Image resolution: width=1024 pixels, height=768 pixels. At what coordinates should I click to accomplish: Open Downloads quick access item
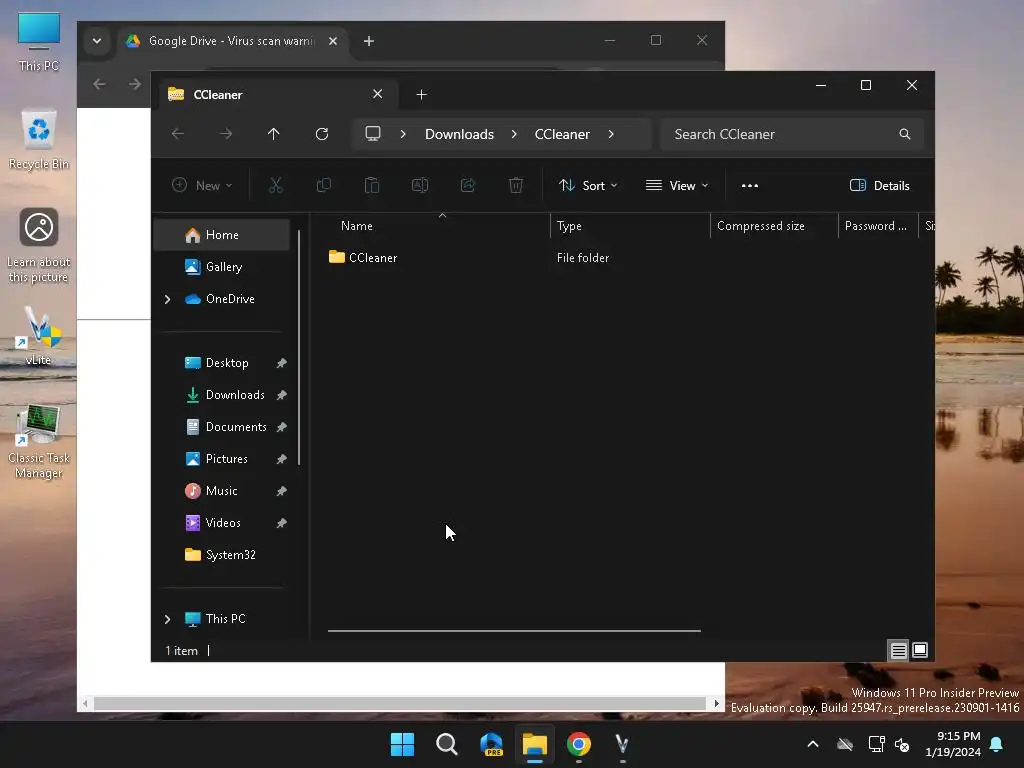222,395
